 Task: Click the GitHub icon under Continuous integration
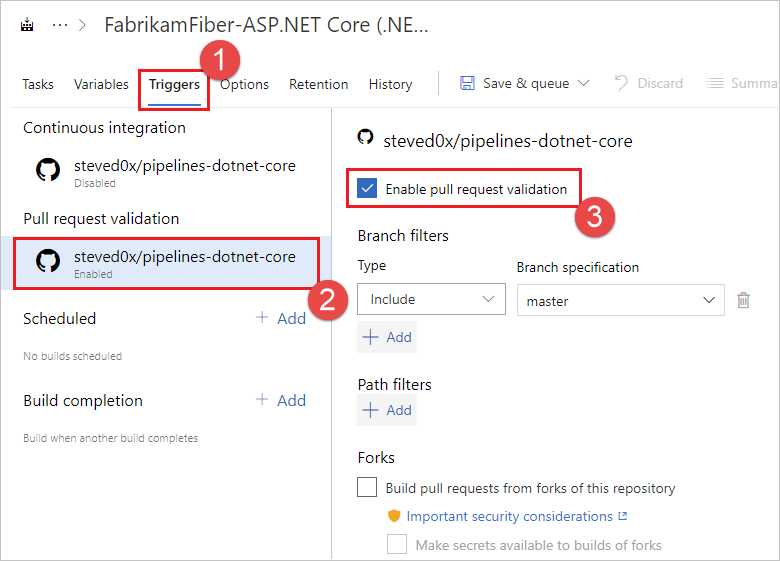click(x=47, y=171)
